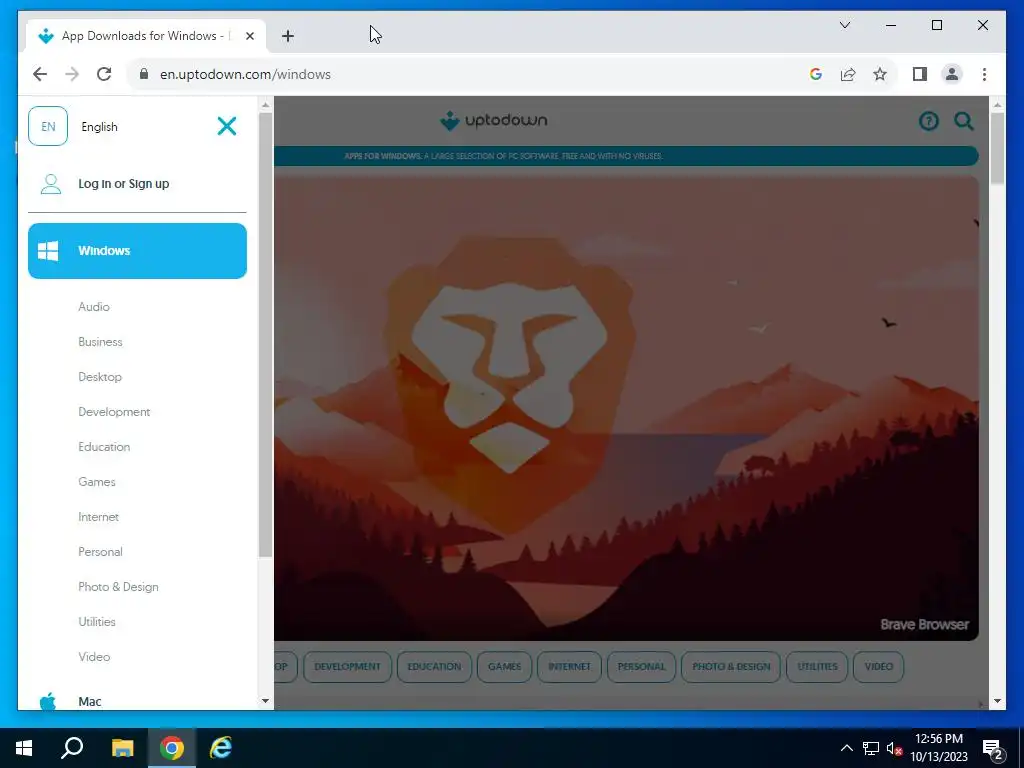Open the Education category in sidebar
The height and width of the screenshot is (768, 1024).
(104, 447)
